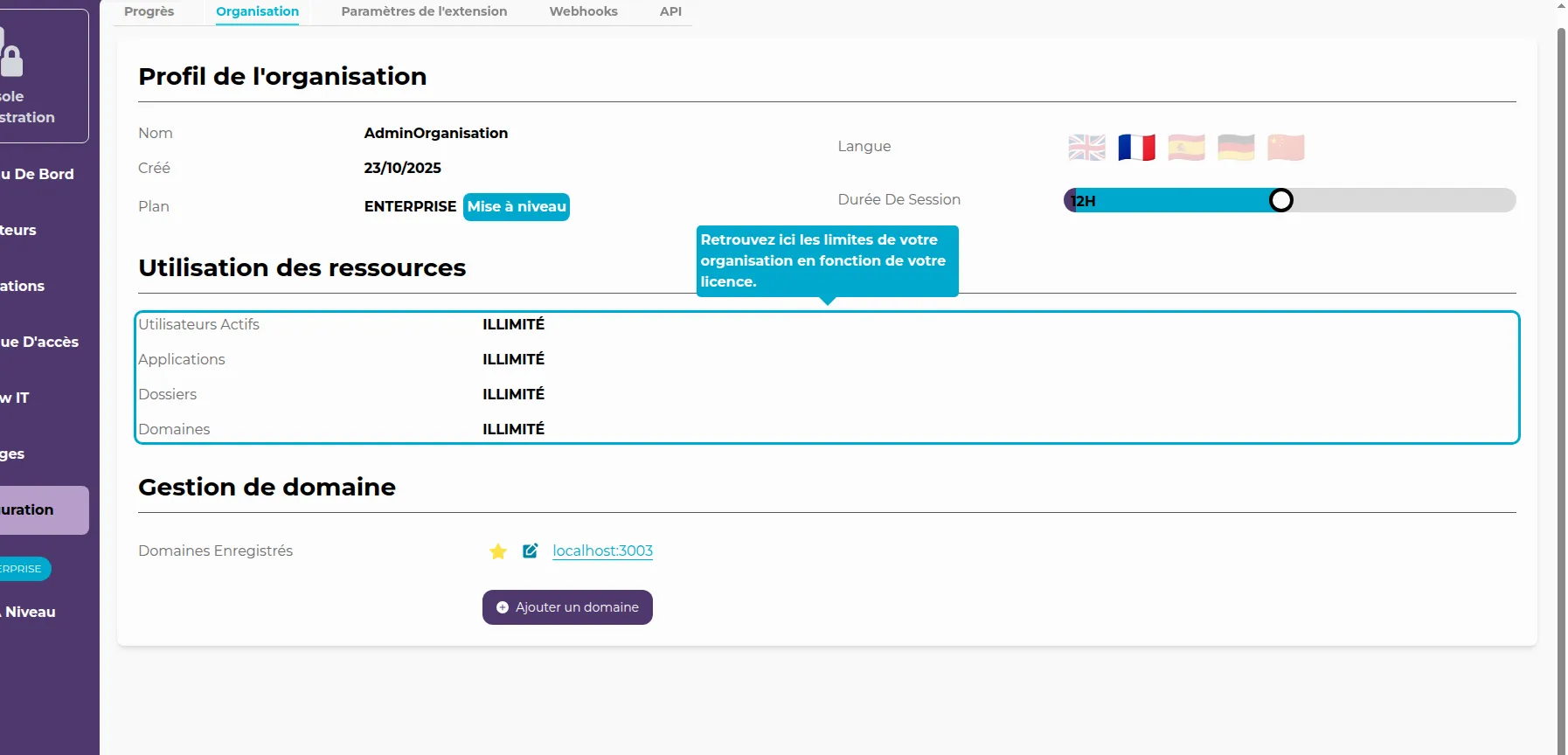Click the star icon beside localhost:3003
The height and width of the screenshot is (755, 1568).
[x=498, y=551]
